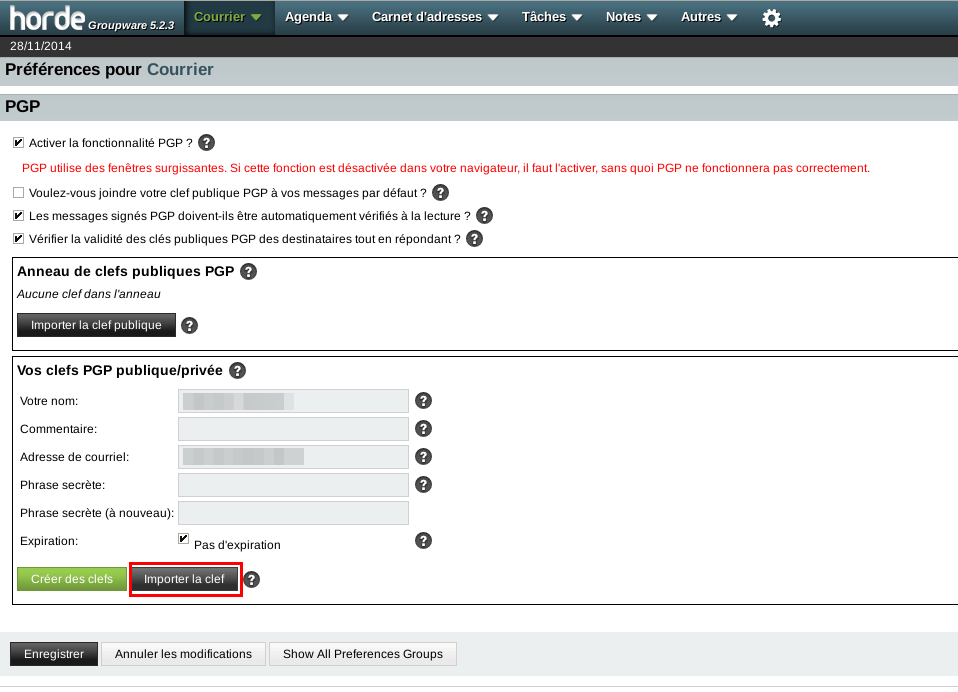Click the Commentaire input field
The image size is (958, 692).
coord(293,429)
